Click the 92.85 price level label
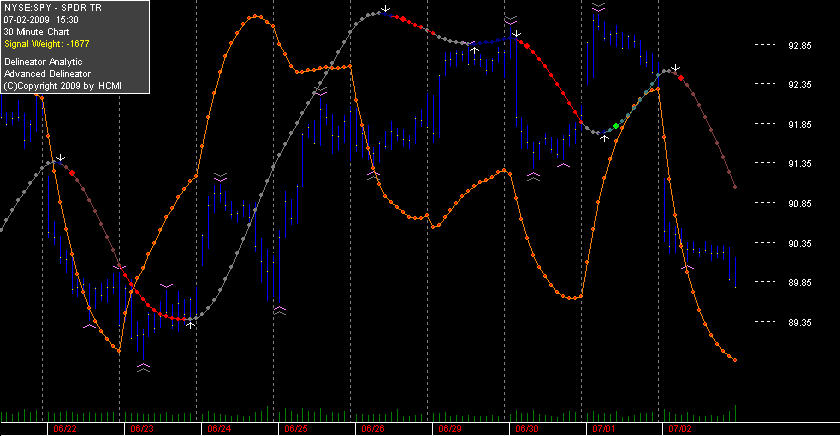The height and width of the screenshot is (436, 840). click(799, 46)
